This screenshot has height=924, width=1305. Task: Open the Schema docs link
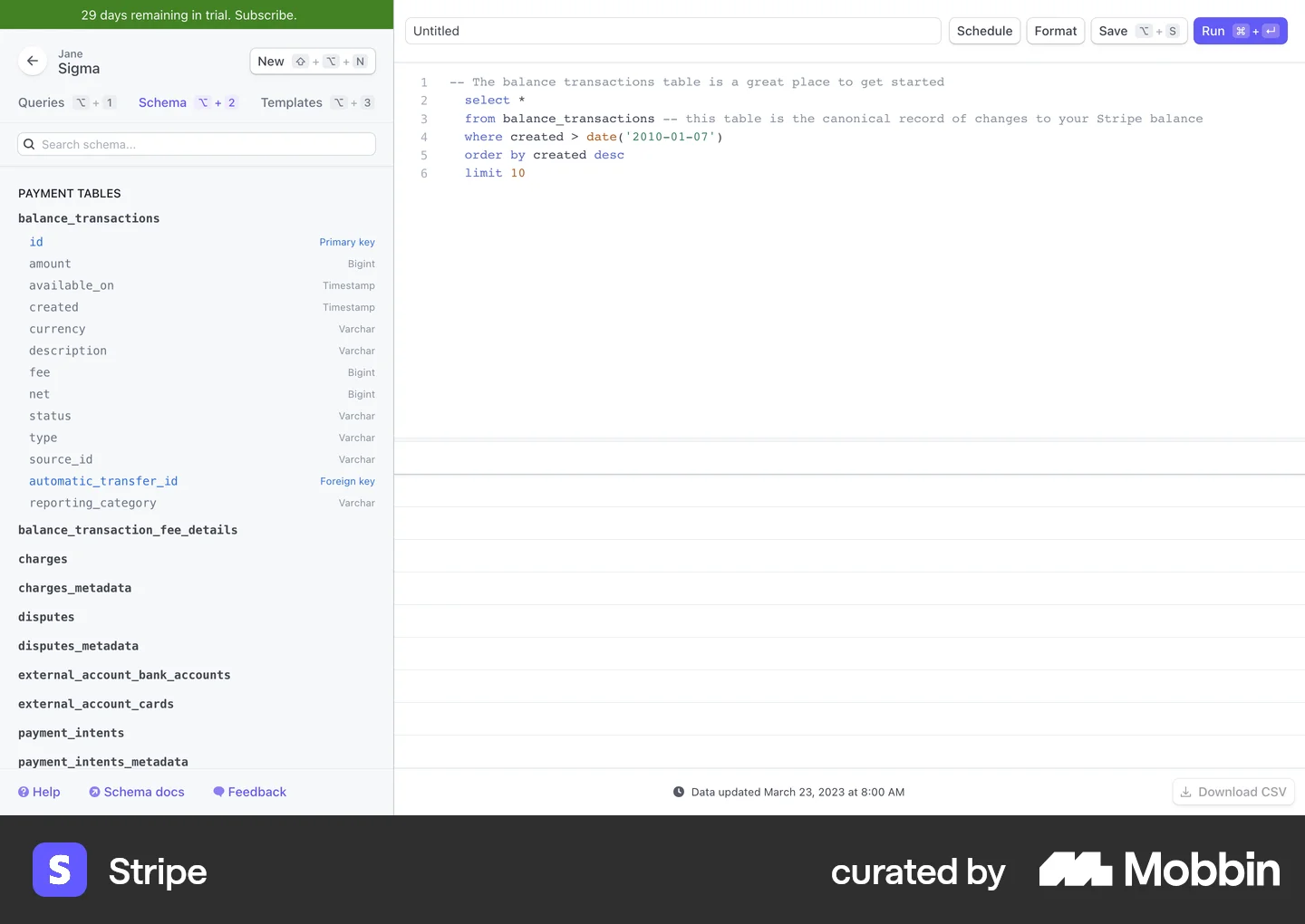[x=137, y=792]
